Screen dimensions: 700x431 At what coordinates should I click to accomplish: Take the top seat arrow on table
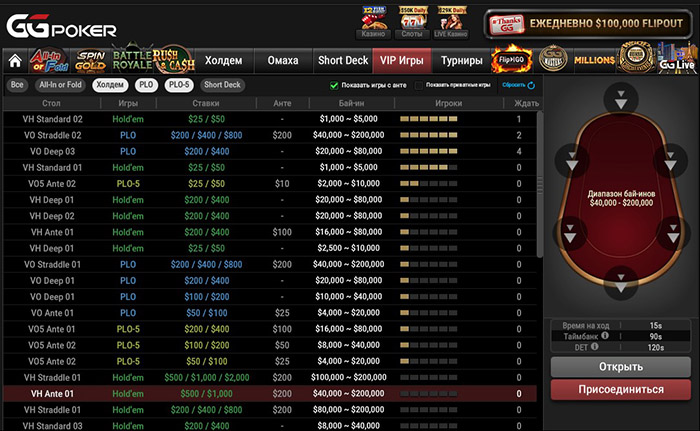621,100
